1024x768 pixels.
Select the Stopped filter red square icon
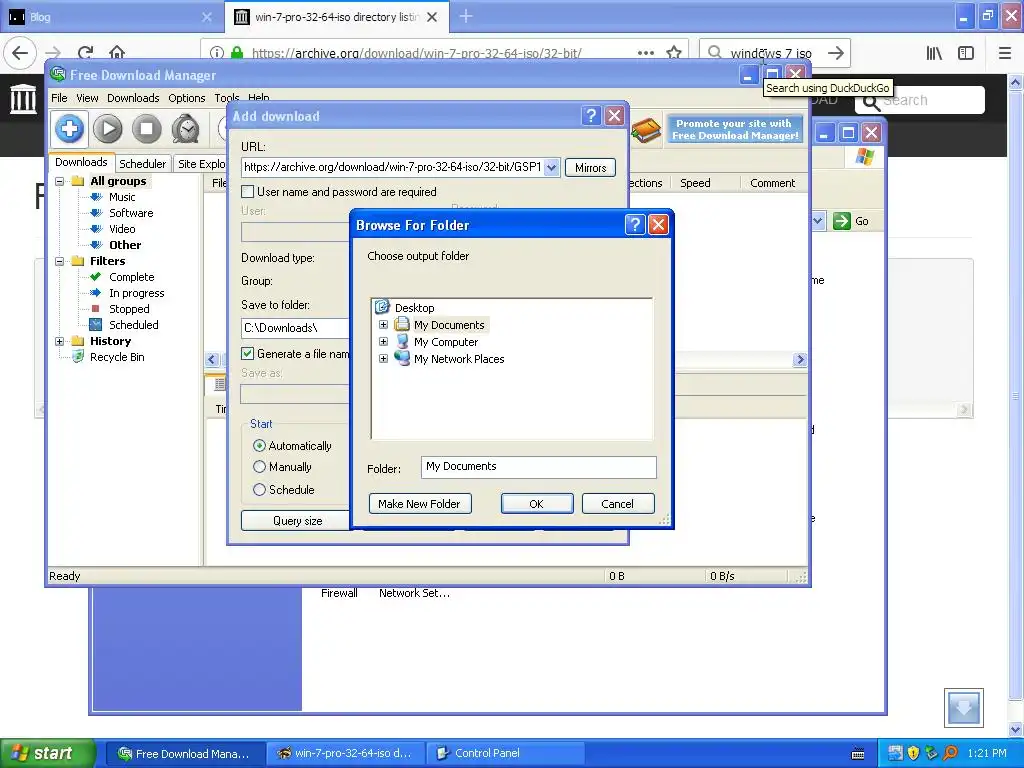[95, 308]
